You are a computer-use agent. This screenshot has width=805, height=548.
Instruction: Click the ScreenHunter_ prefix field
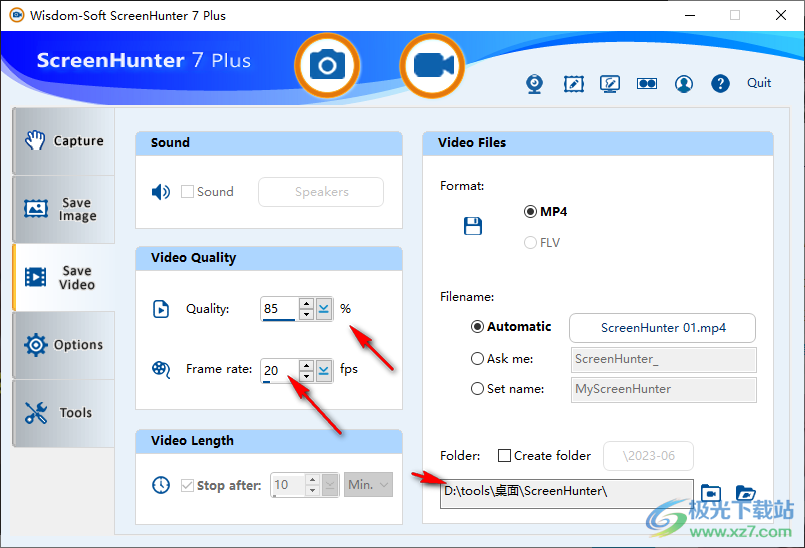[x=663, y=359]
